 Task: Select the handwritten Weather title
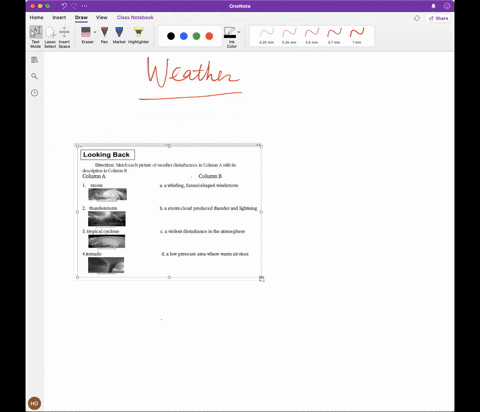coord(193,73)
